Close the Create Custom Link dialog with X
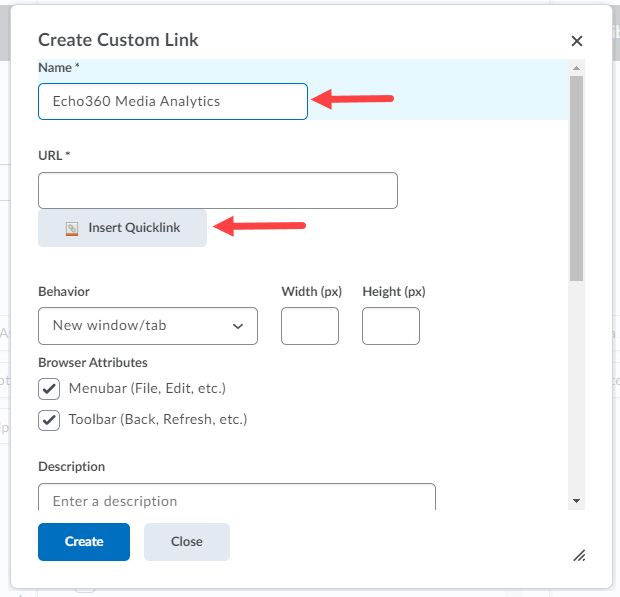Image resolution: width=620 pixels, height=597 pixels. pyautogui.click(x=577, y=41)
